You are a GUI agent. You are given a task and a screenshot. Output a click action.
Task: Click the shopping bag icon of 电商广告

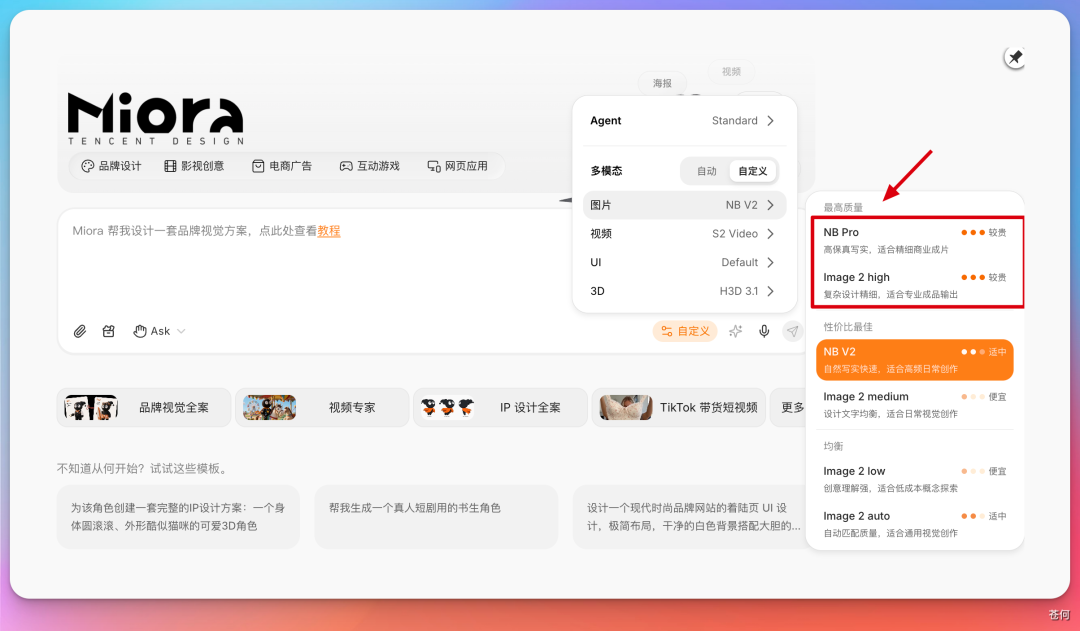258,166
